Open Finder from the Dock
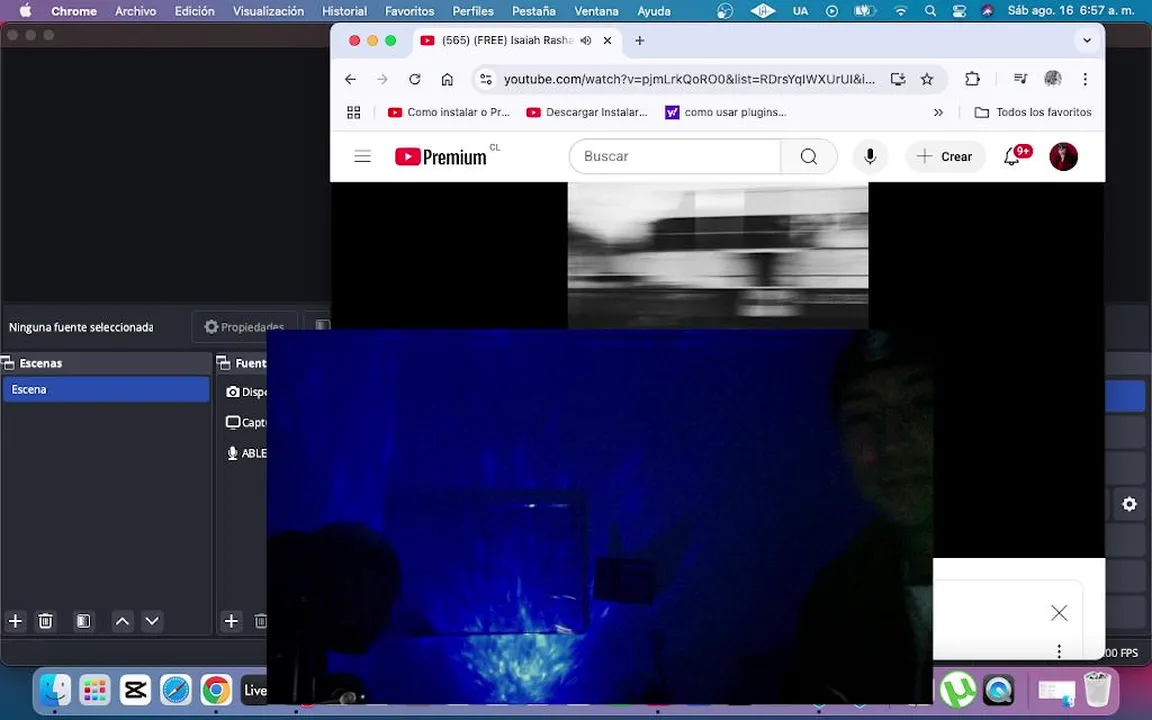 tap(56, 690)
